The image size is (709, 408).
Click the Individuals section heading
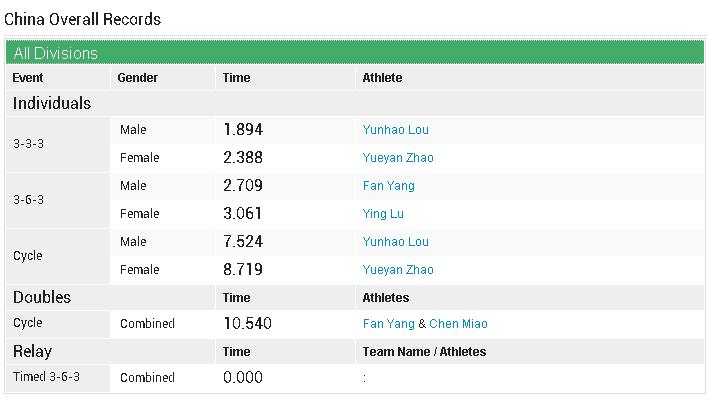[52, 103]
